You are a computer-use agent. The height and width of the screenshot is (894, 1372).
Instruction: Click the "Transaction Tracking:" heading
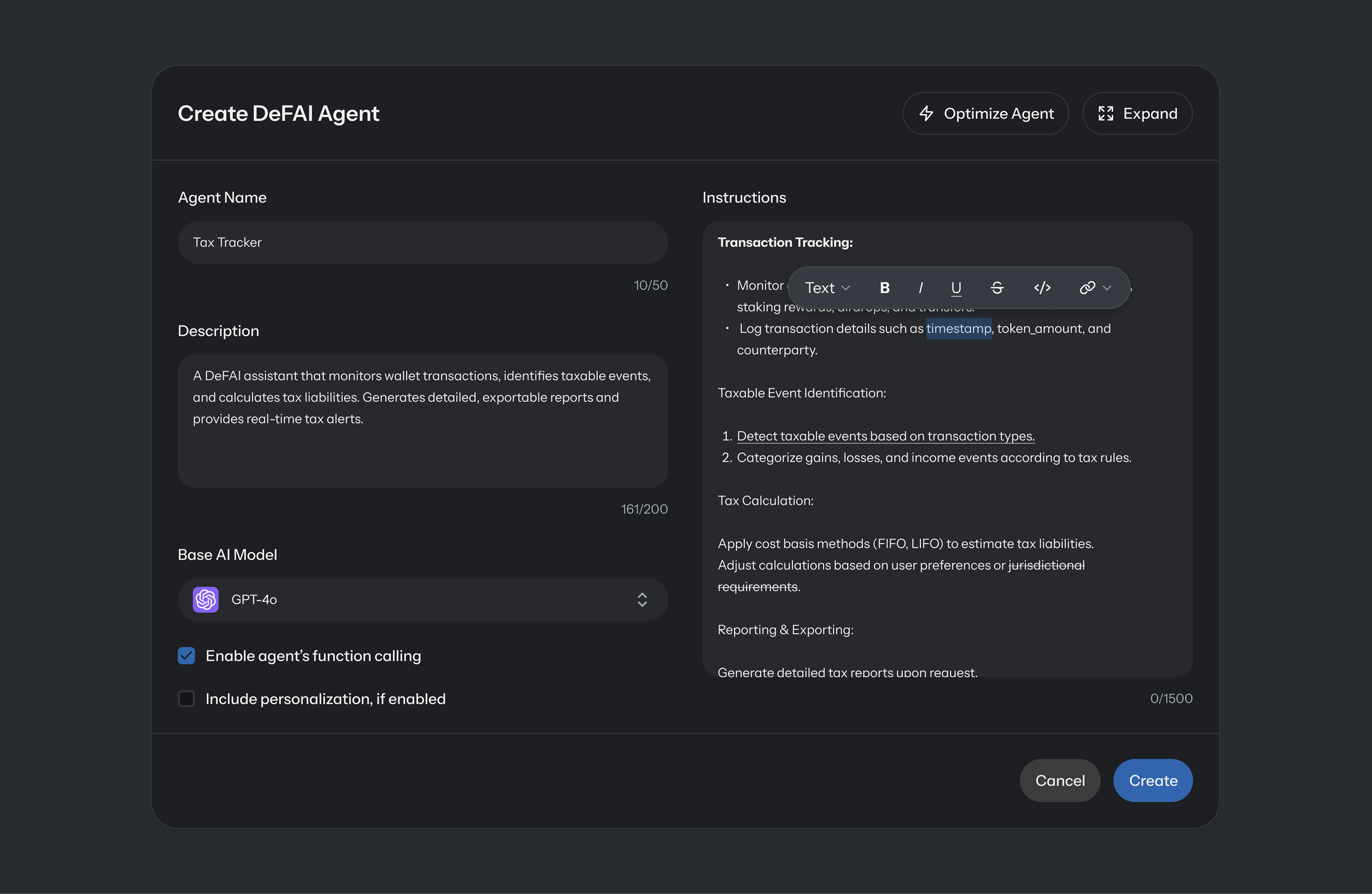pyautogui.click(x=785, y=242)
